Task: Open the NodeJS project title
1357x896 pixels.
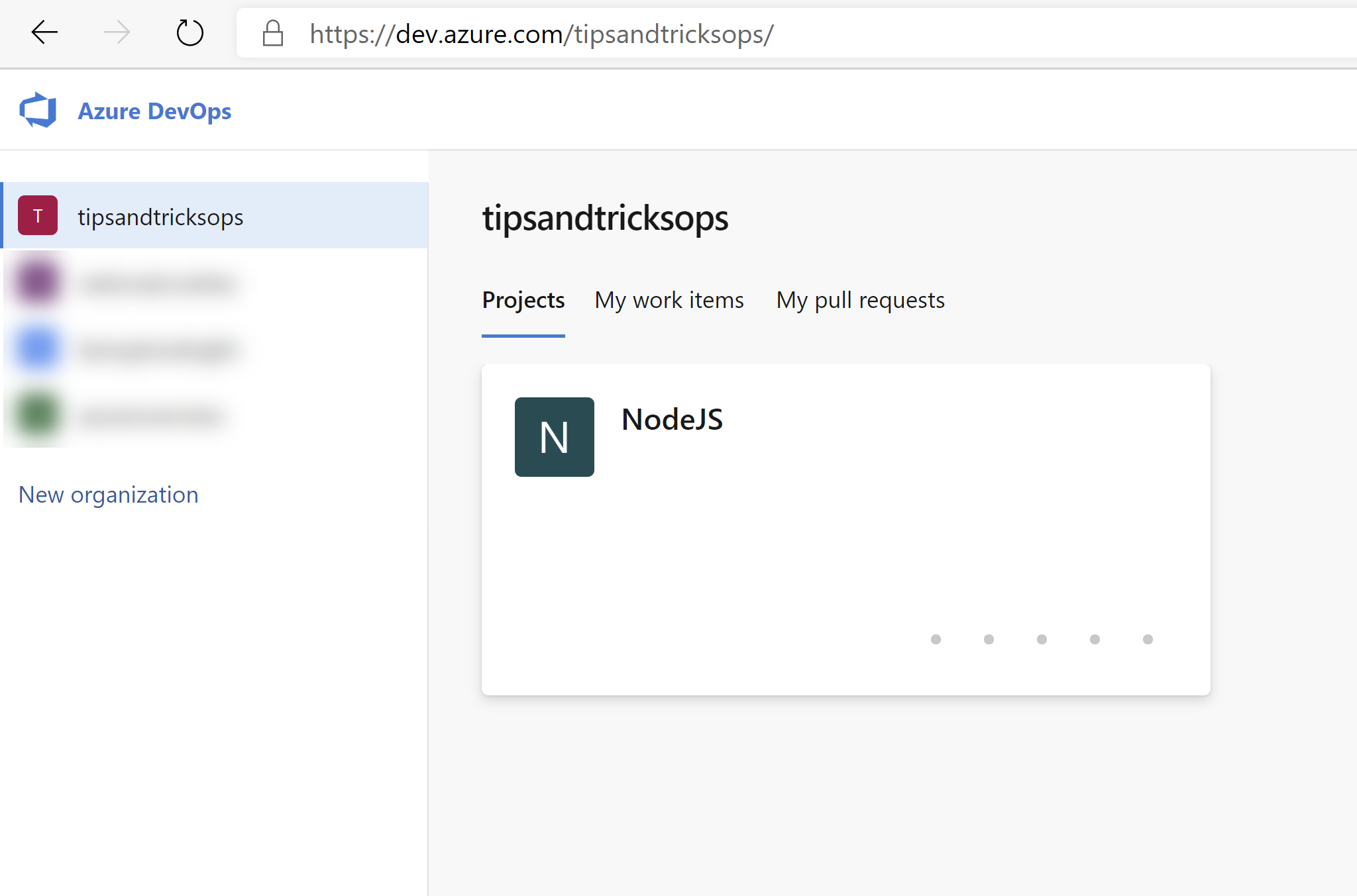Action: pyautogui.click(x=672, y=419)
